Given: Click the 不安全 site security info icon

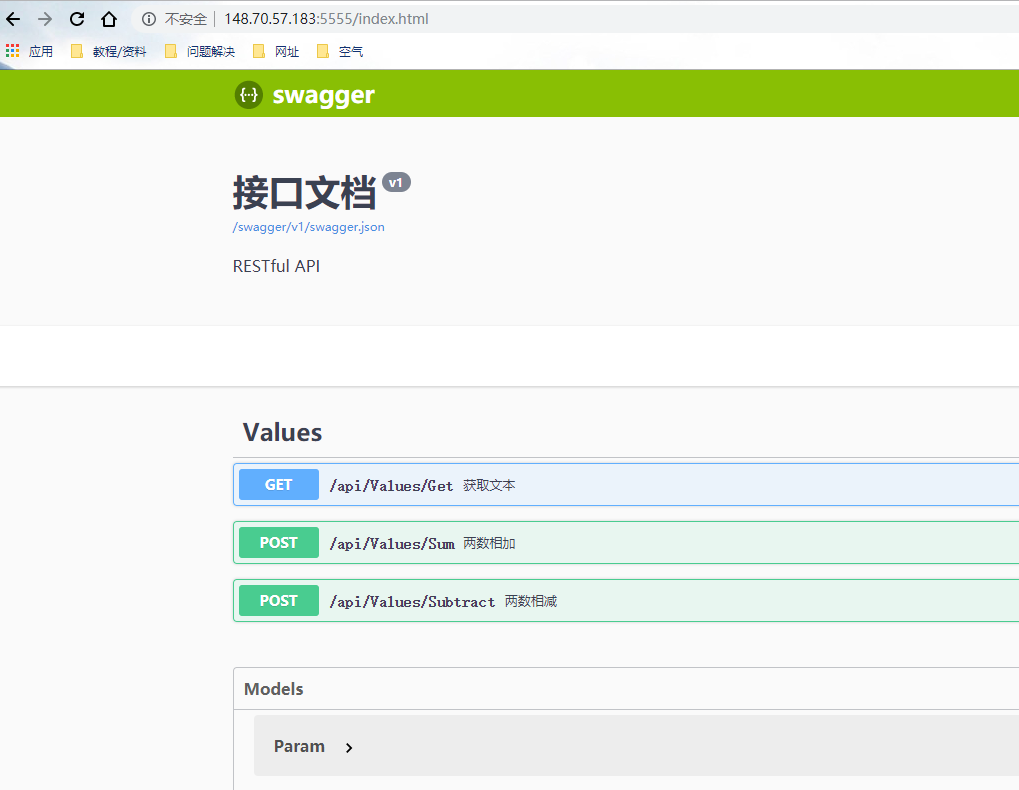Looking at the screenshot, I should click(x=148, y=18).
